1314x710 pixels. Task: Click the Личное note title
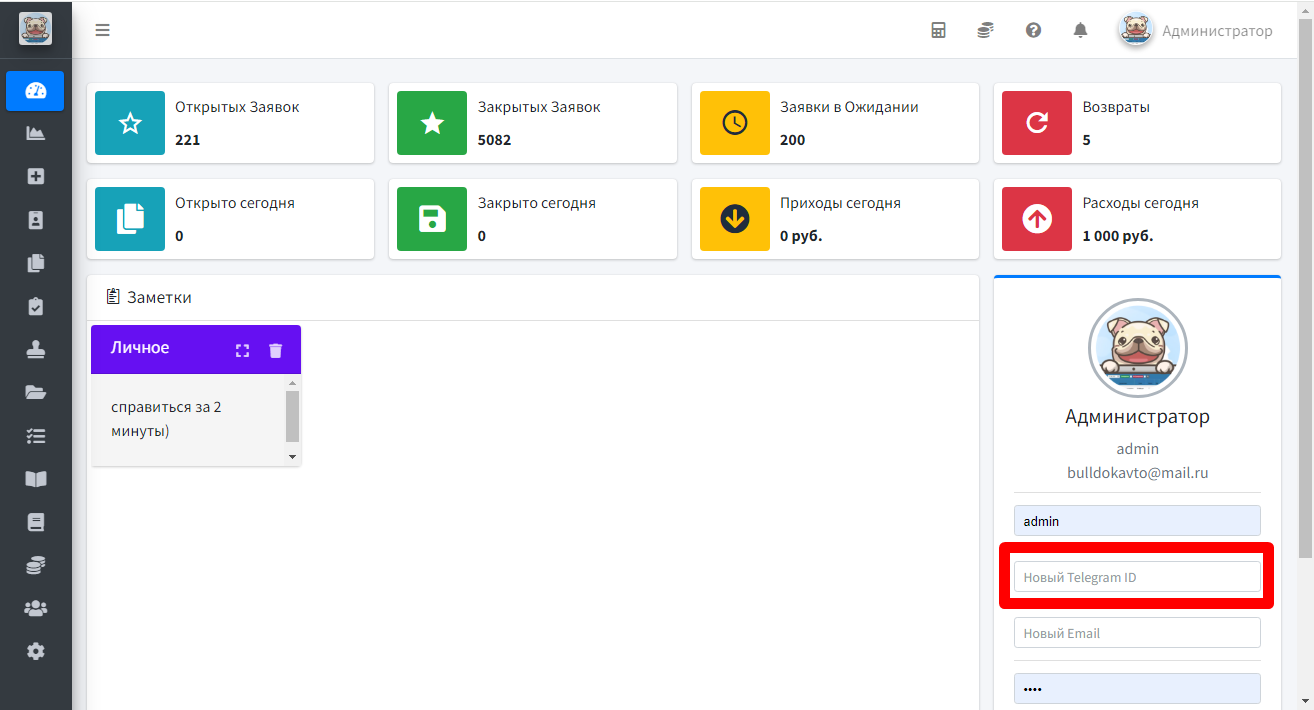140,348
